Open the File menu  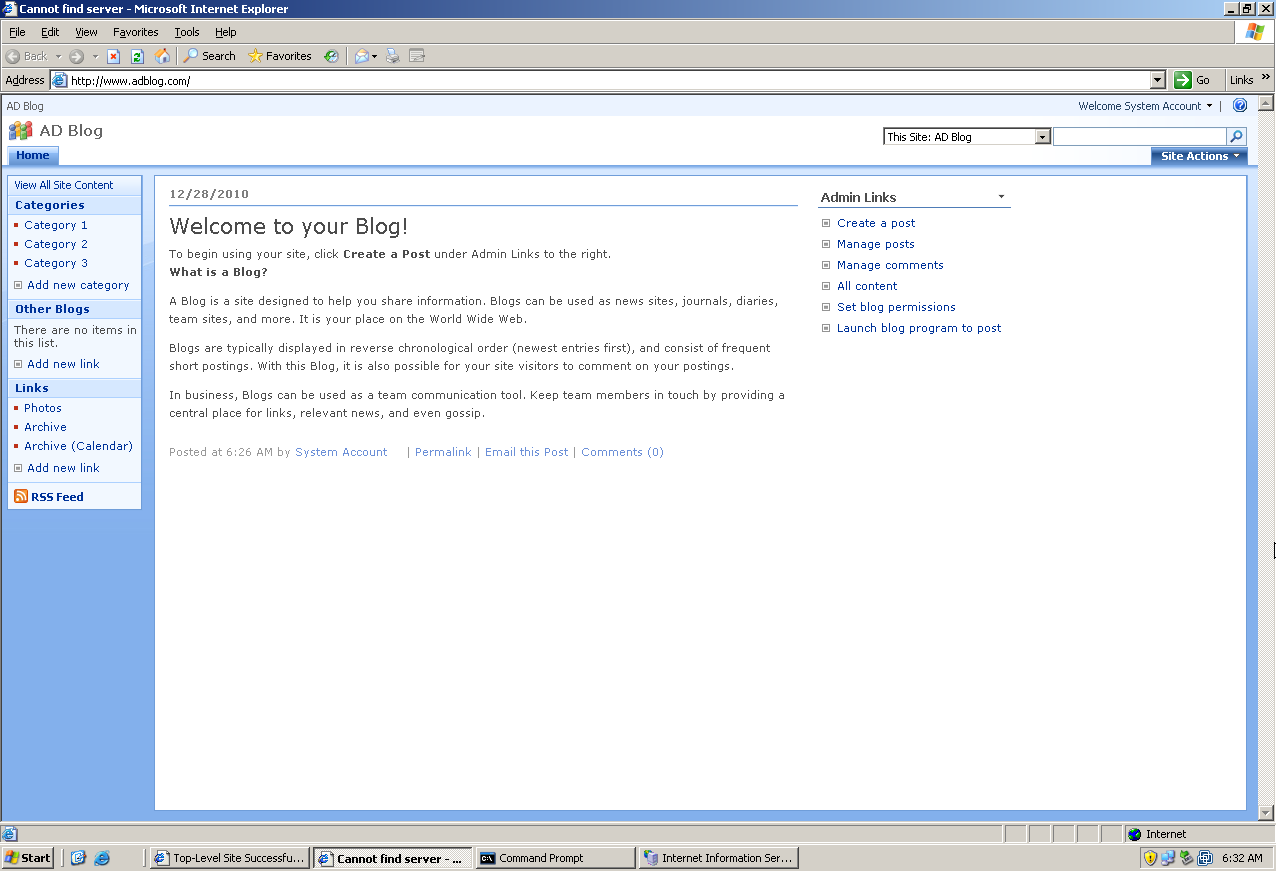(17, 32)
